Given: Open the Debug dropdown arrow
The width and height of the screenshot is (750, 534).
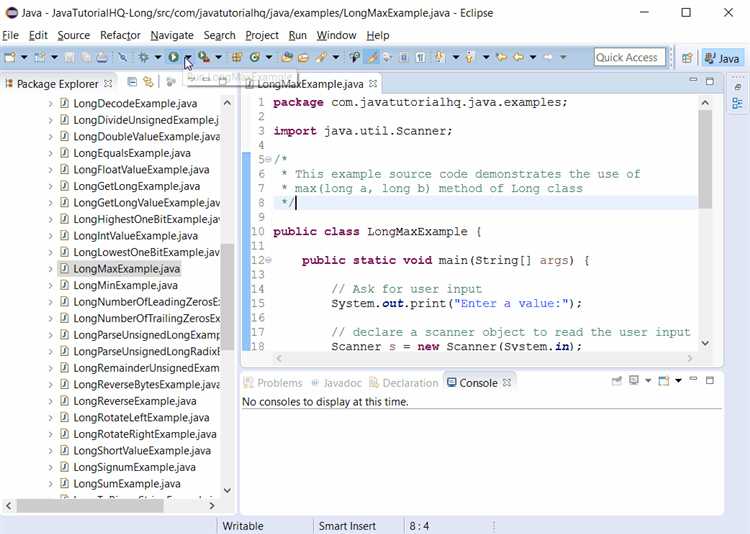Looking at the screenshot, I should (x=158, y=58).
